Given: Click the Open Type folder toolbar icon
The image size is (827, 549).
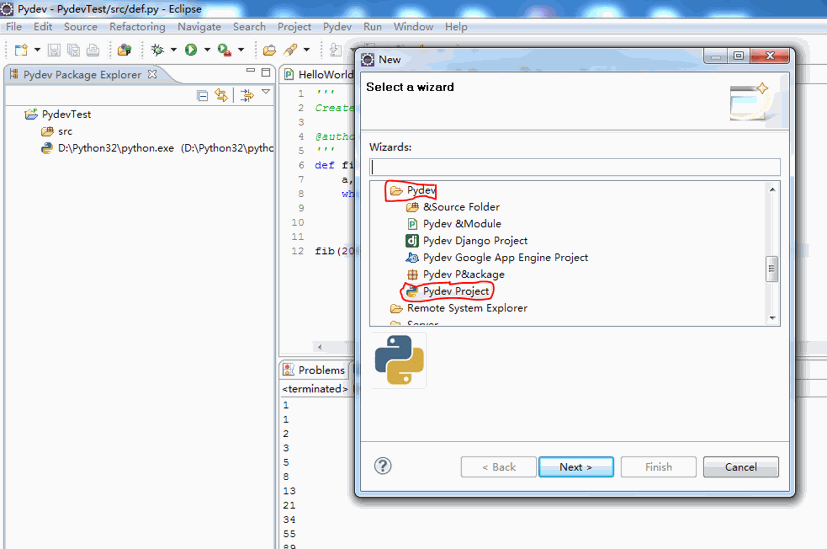Looking at the screenshot, I should coord(270,50).
